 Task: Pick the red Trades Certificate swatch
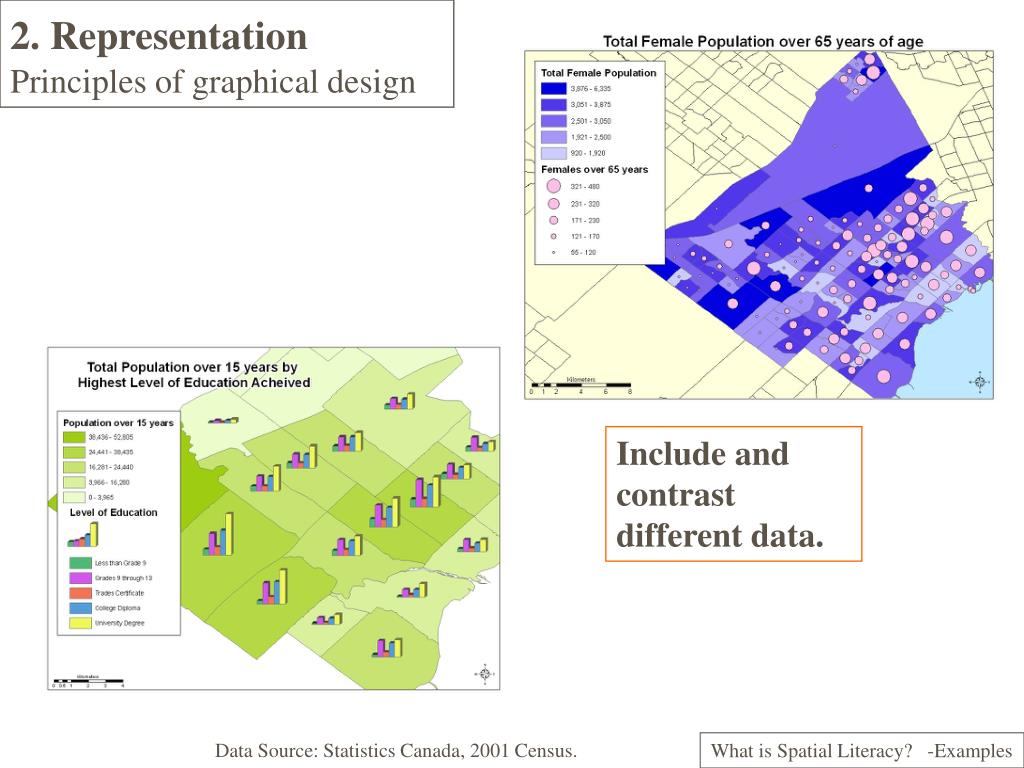pos(80,593)
